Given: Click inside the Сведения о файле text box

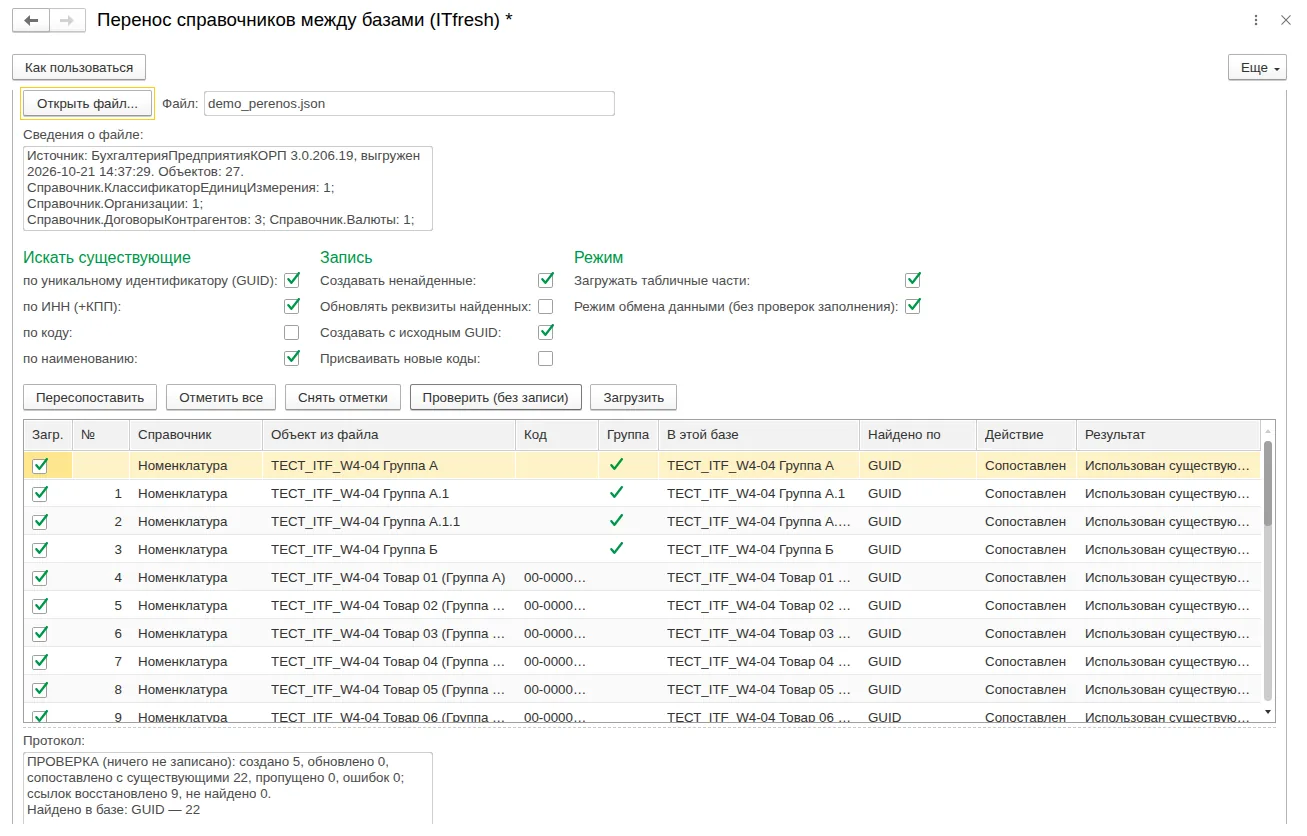Looking at the screenshot, I should click(228, 188).
